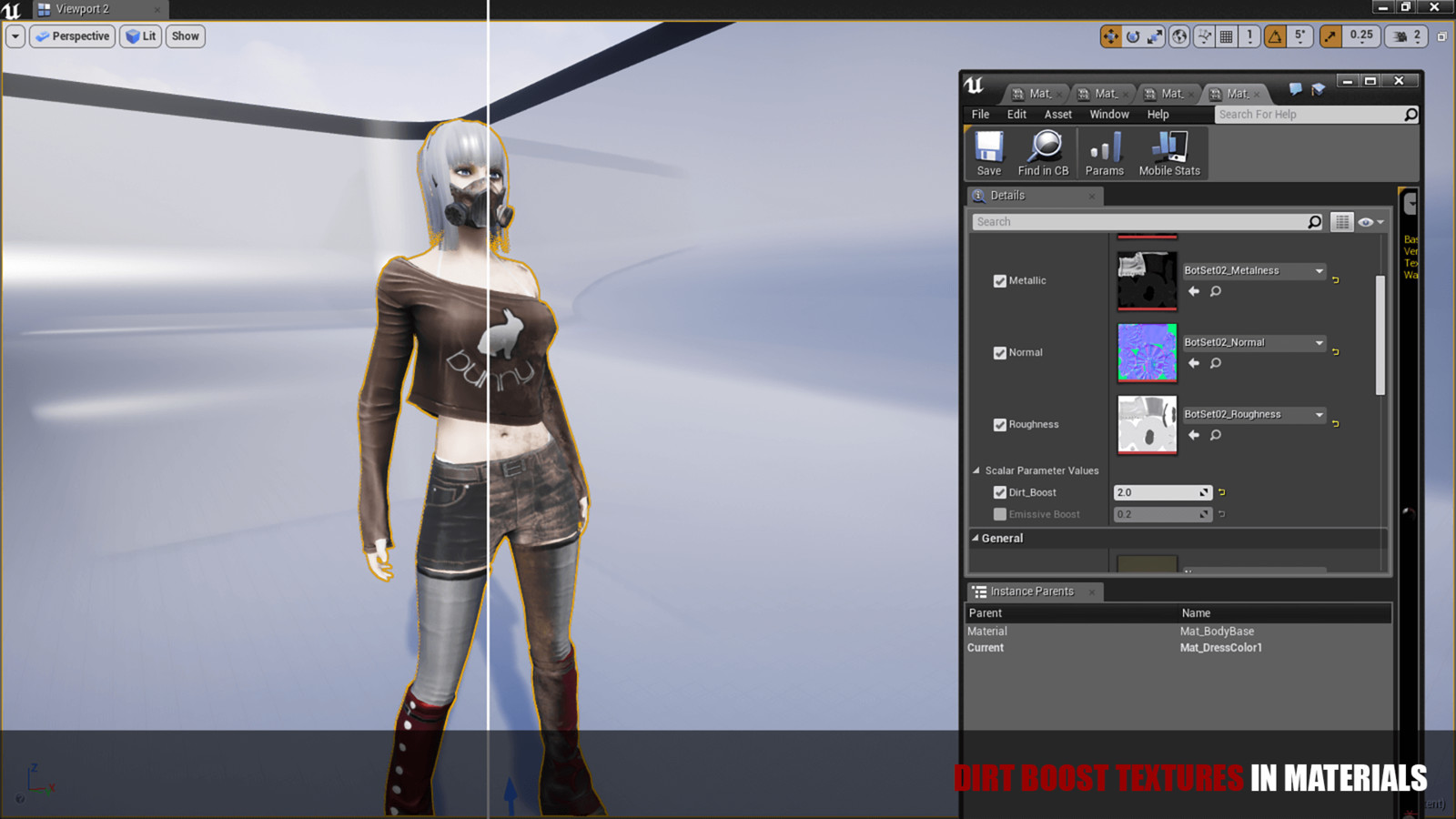This screenshot has height=819, width=1456.
Task: Reset Roughness texture to default arrow
Action: click(x=1336, y=424)
